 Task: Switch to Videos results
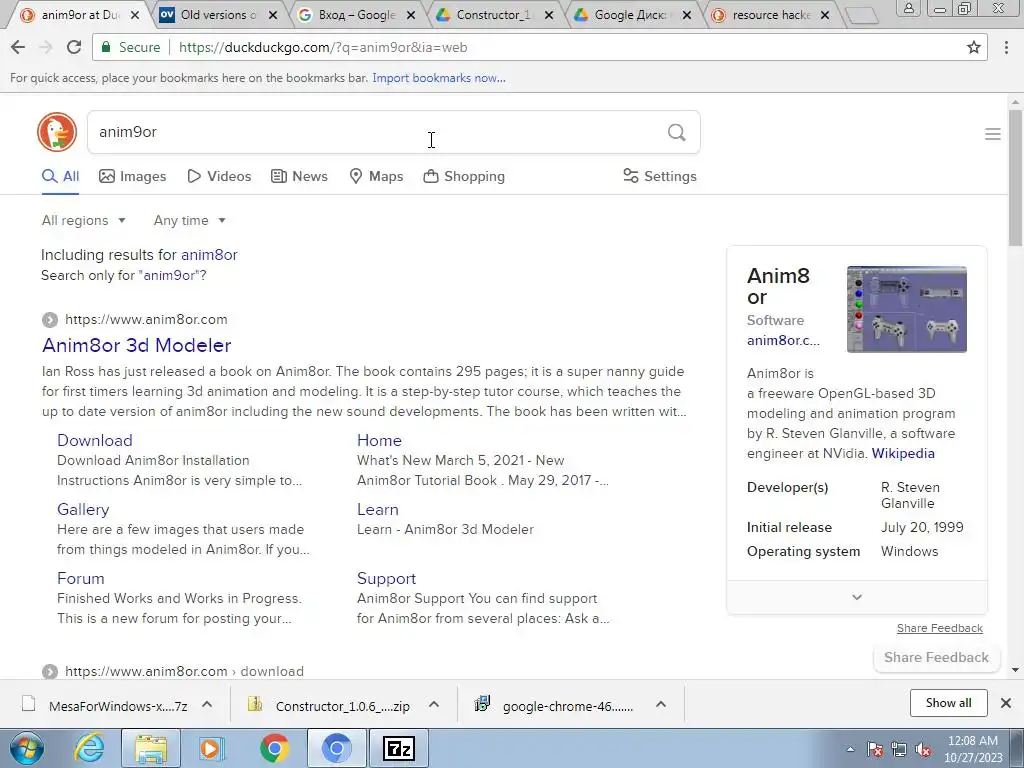point(219,176)
